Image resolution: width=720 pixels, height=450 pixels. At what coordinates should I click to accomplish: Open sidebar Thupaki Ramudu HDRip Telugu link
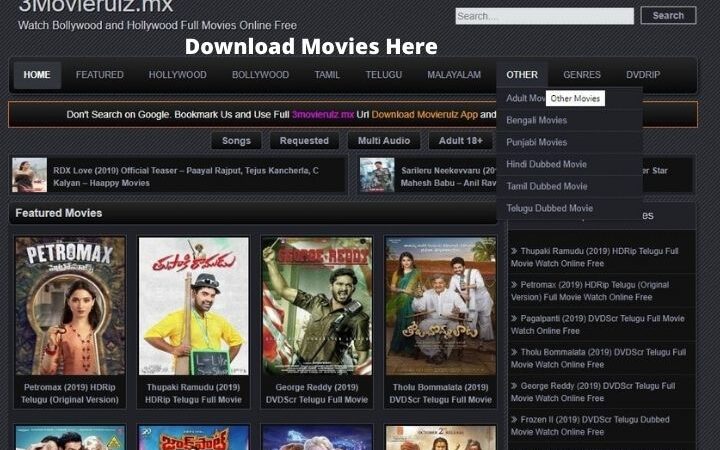[x=595, y=257]
